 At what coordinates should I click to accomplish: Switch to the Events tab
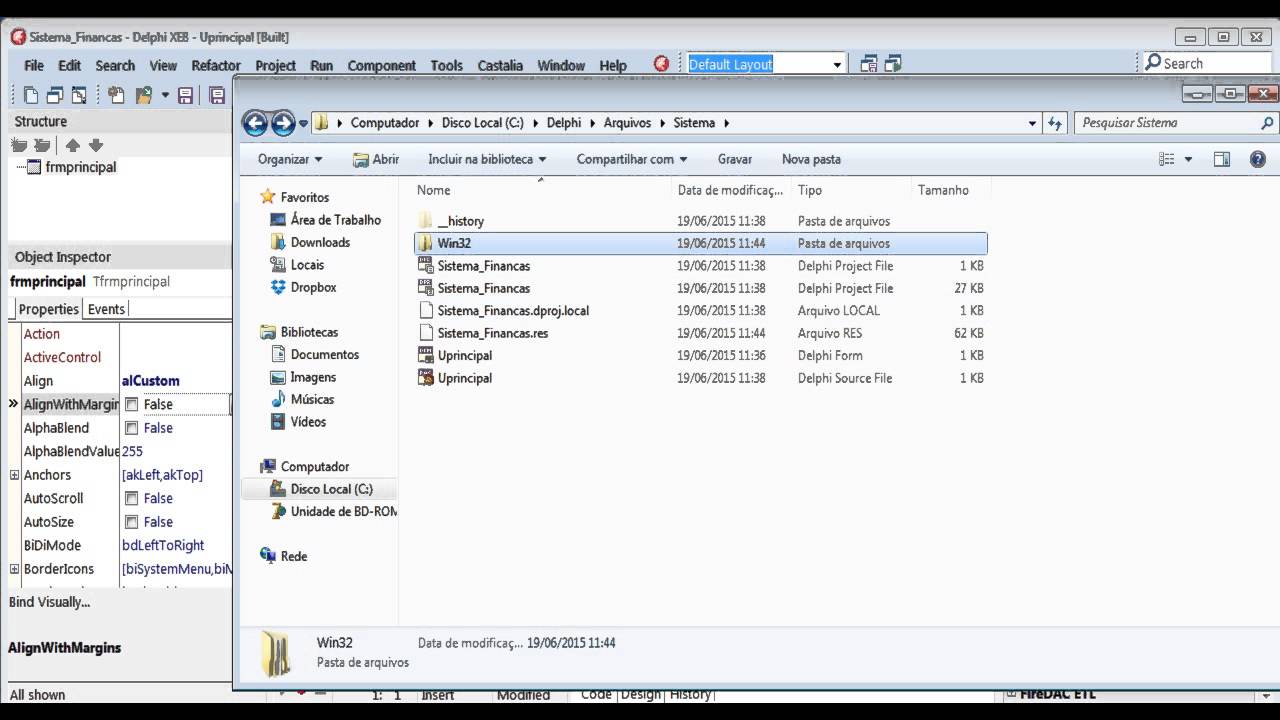106,309
